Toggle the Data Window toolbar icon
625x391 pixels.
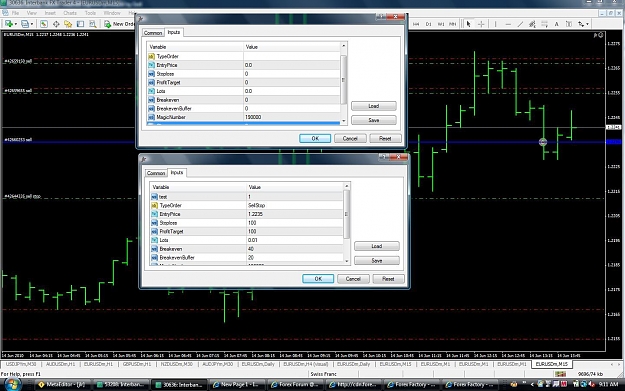point(56,24)
